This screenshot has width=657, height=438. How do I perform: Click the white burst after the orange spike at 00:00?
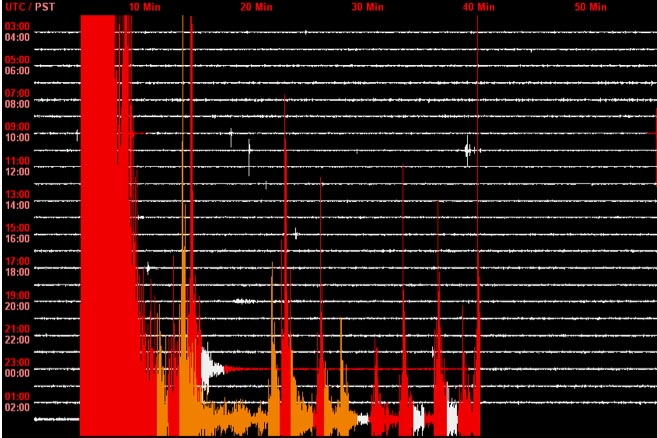click(212, 368)
